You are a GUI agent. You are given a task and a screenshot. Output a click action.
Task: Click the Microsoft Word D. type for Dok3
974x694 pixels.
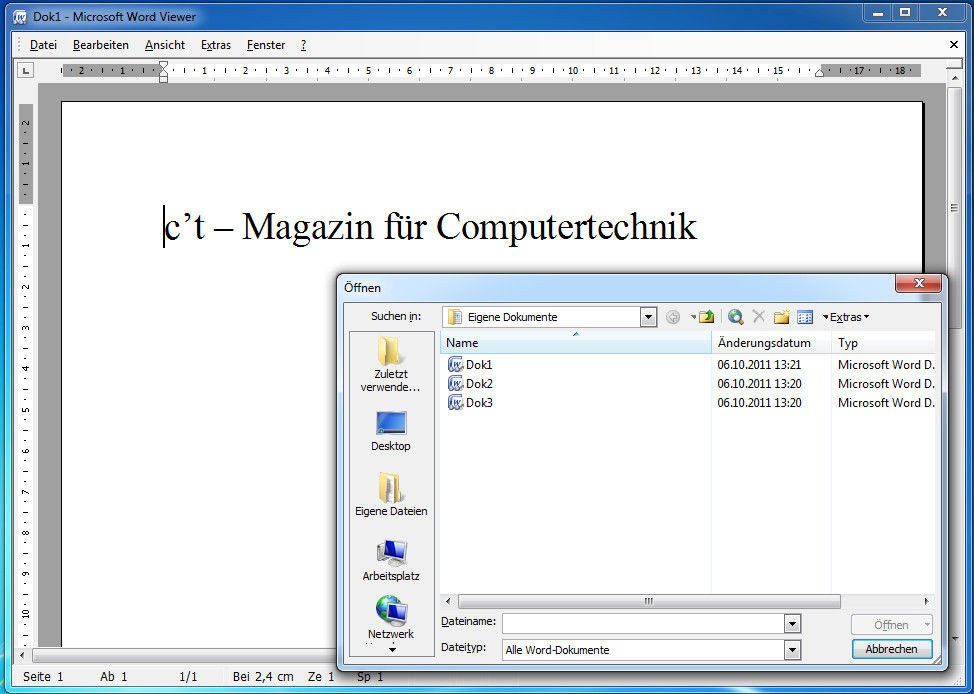point(886,403)
